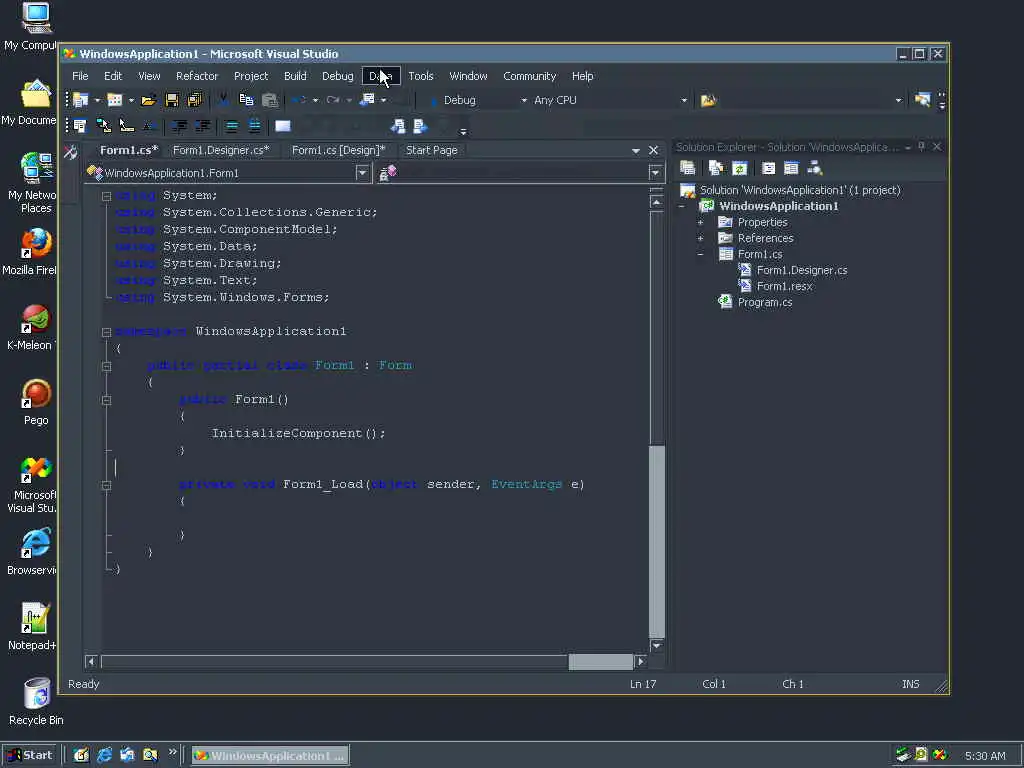This screenshot has width=1024, height=768.
Task: Expand the Properties node in Solution Explorer
Action: coord(701,223)
